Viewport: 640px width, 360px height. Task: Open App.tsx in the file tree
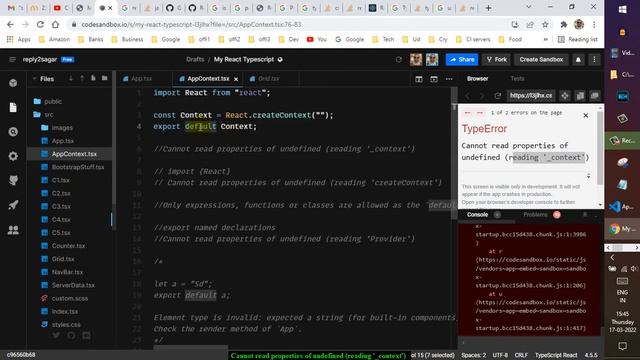(x=62, y=141)
